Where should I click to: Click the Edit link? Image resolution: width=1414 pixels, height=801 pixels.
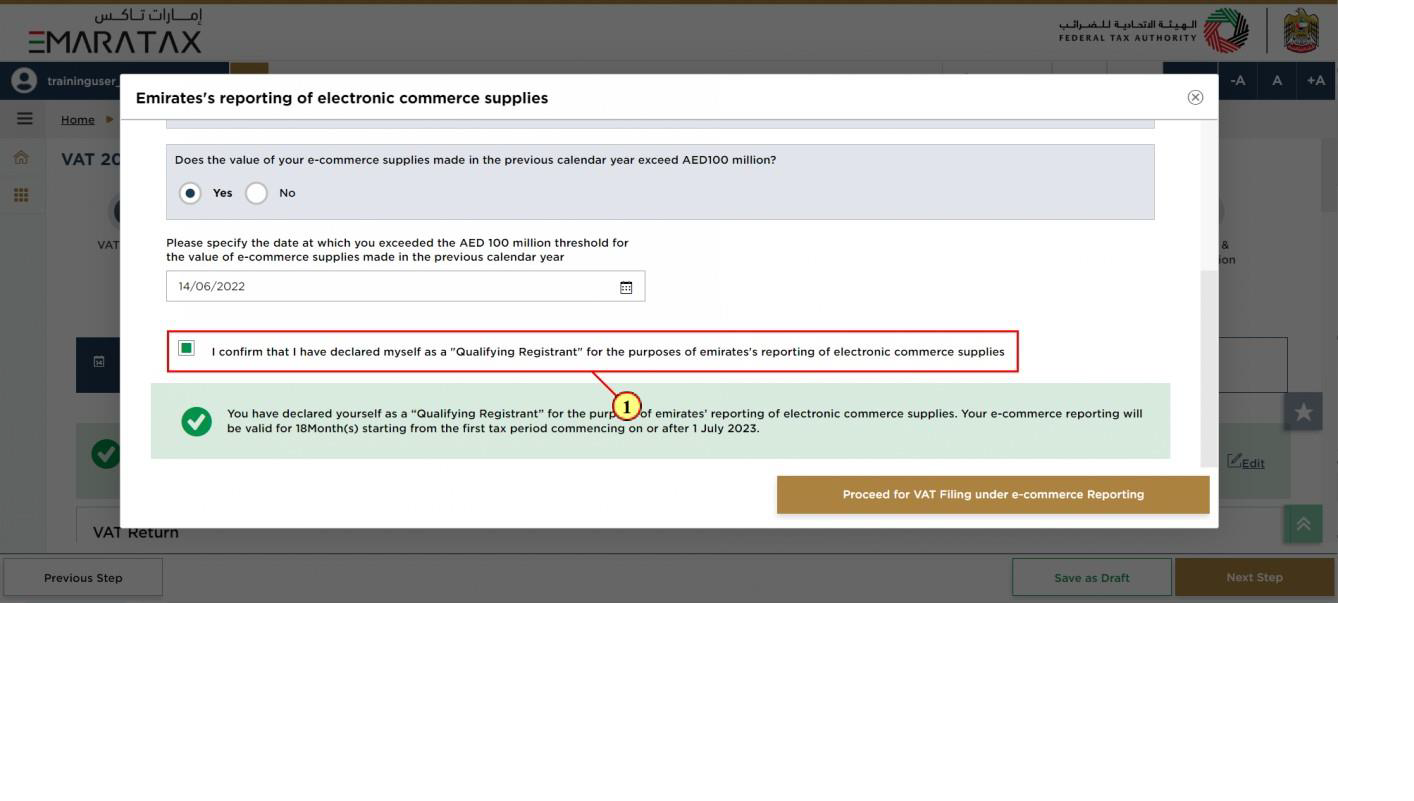coord(1246,462)
